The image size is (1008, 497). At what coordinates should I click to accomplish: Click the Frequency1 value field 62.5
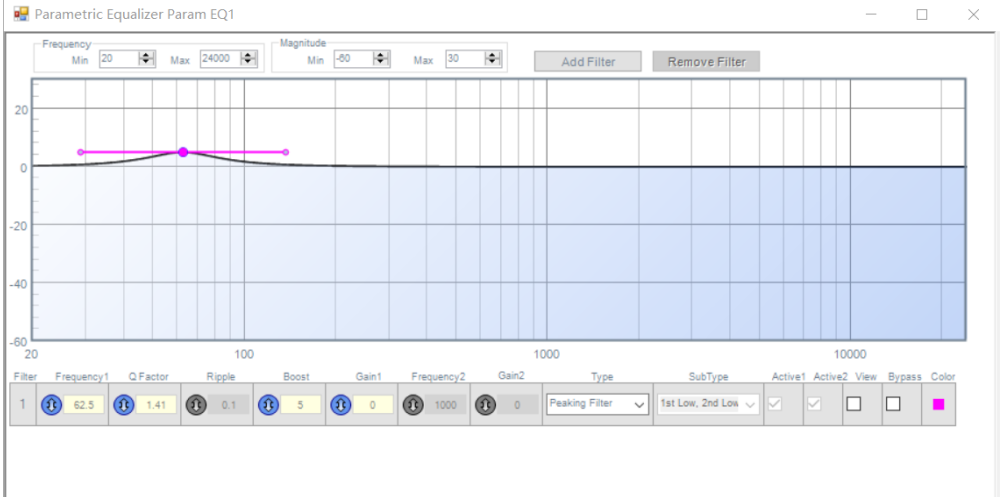[84, 405]
